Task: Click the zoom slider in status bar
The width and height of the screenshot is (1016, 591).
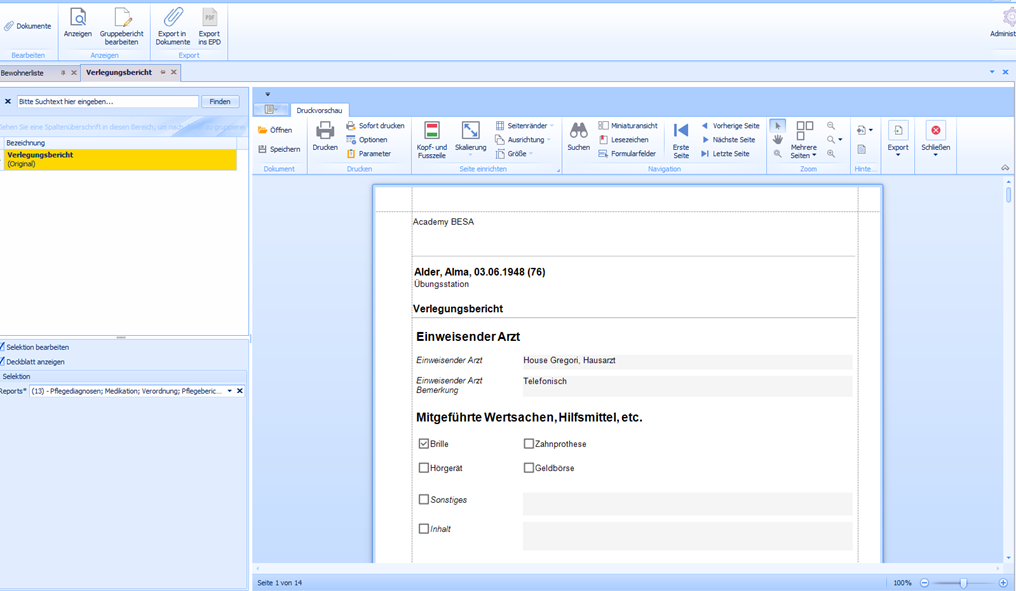Action: tap(963, 583)
